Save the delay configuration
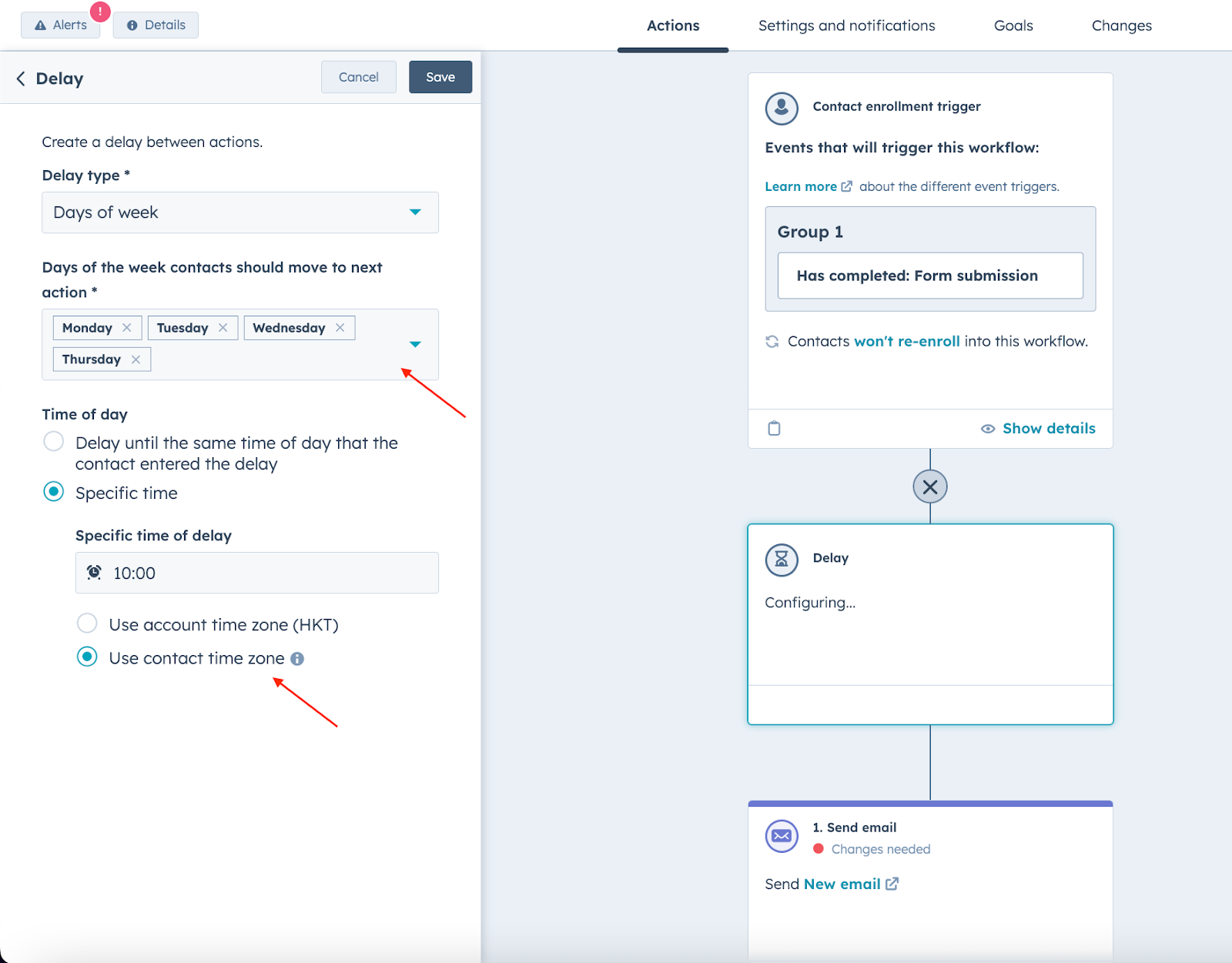The height and width of the screenshot is (963, 1232). 440,76
